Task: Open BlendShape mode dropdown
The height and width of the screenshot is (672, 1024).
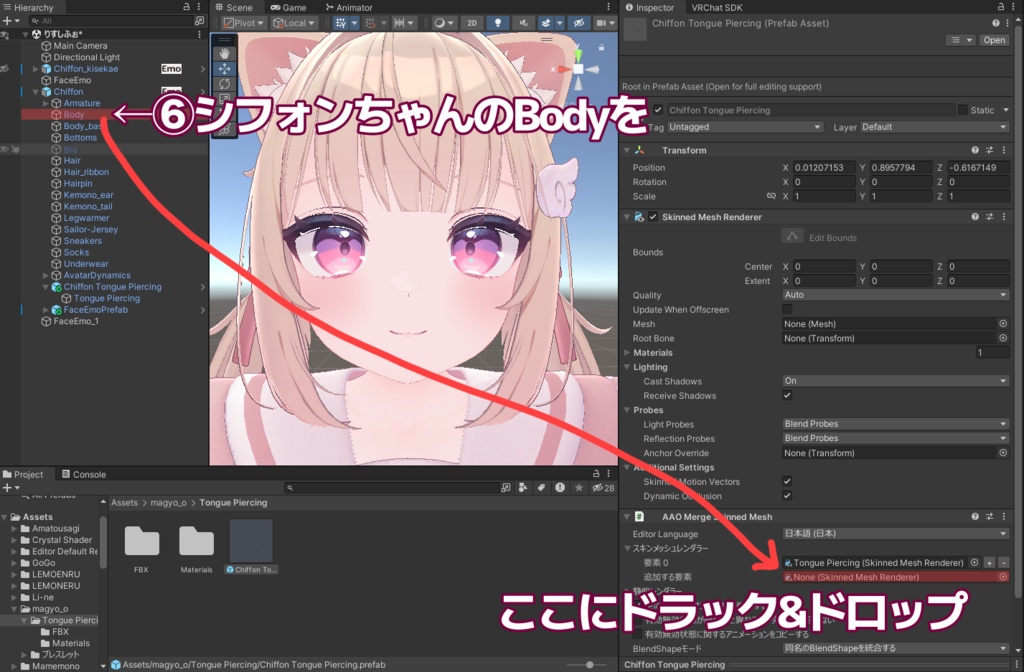Action: (x=895, y=648)
